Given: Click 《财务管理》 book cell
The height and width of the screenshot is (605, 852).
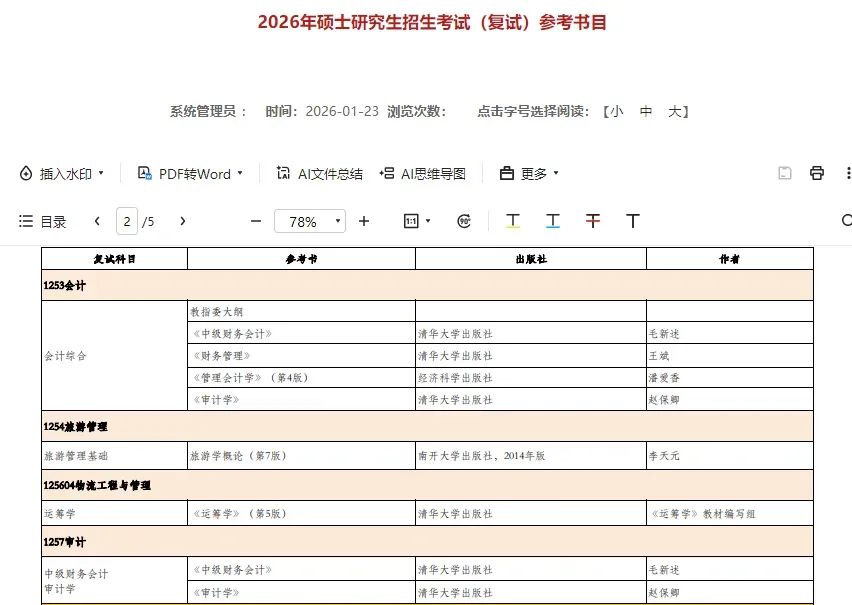Looking at the screenshot, I should (302, 355).
